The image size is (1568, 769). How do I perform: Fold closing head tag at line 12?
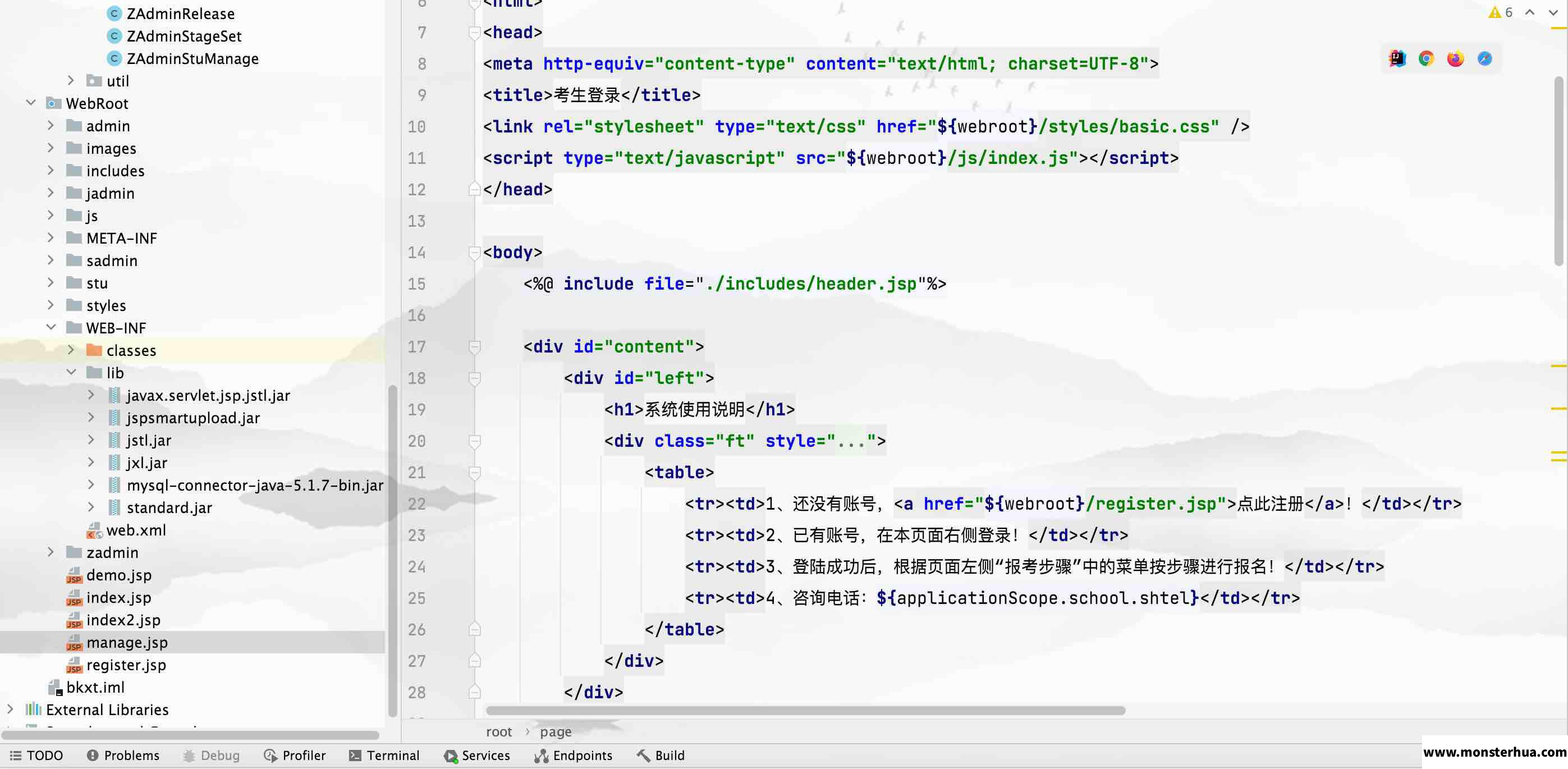475,189
